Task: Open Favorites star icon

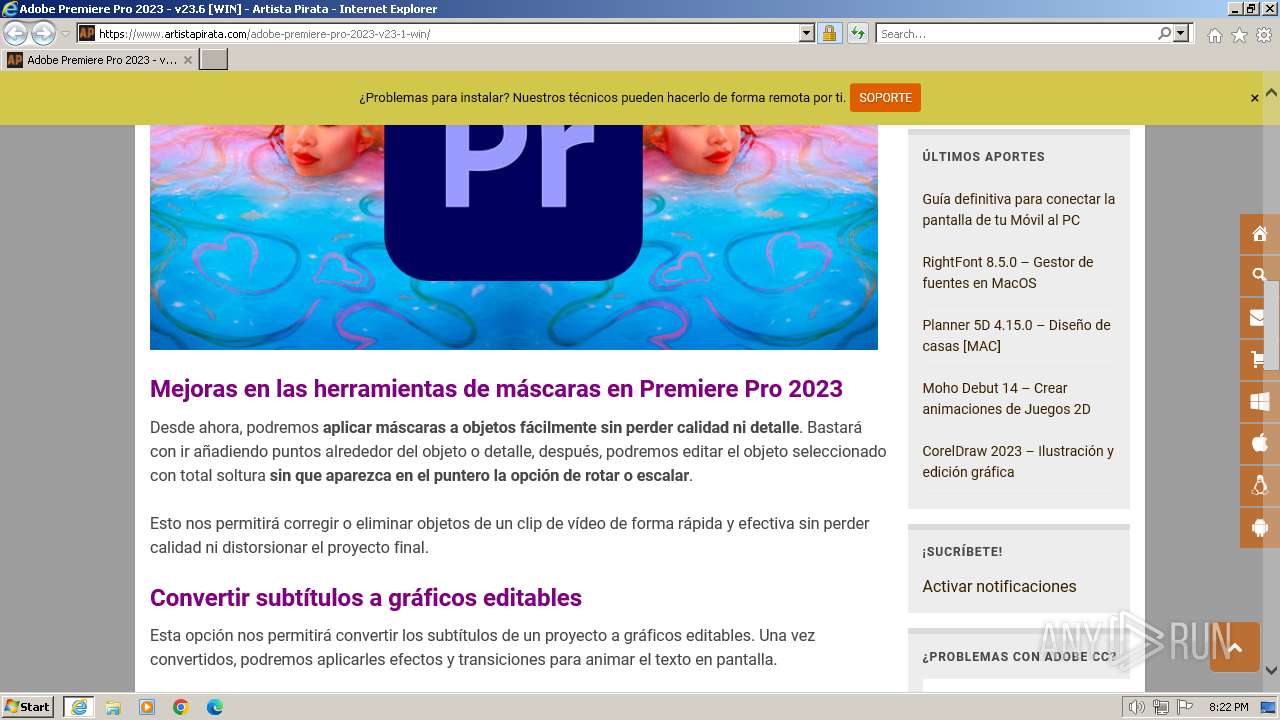Action: [1239, 35]
